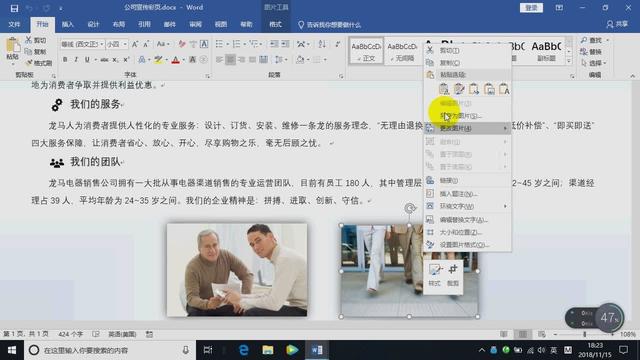The image size is (640, 360).
Task: Click the Word icon in the taskbar
Action: (x=317, y=350)
